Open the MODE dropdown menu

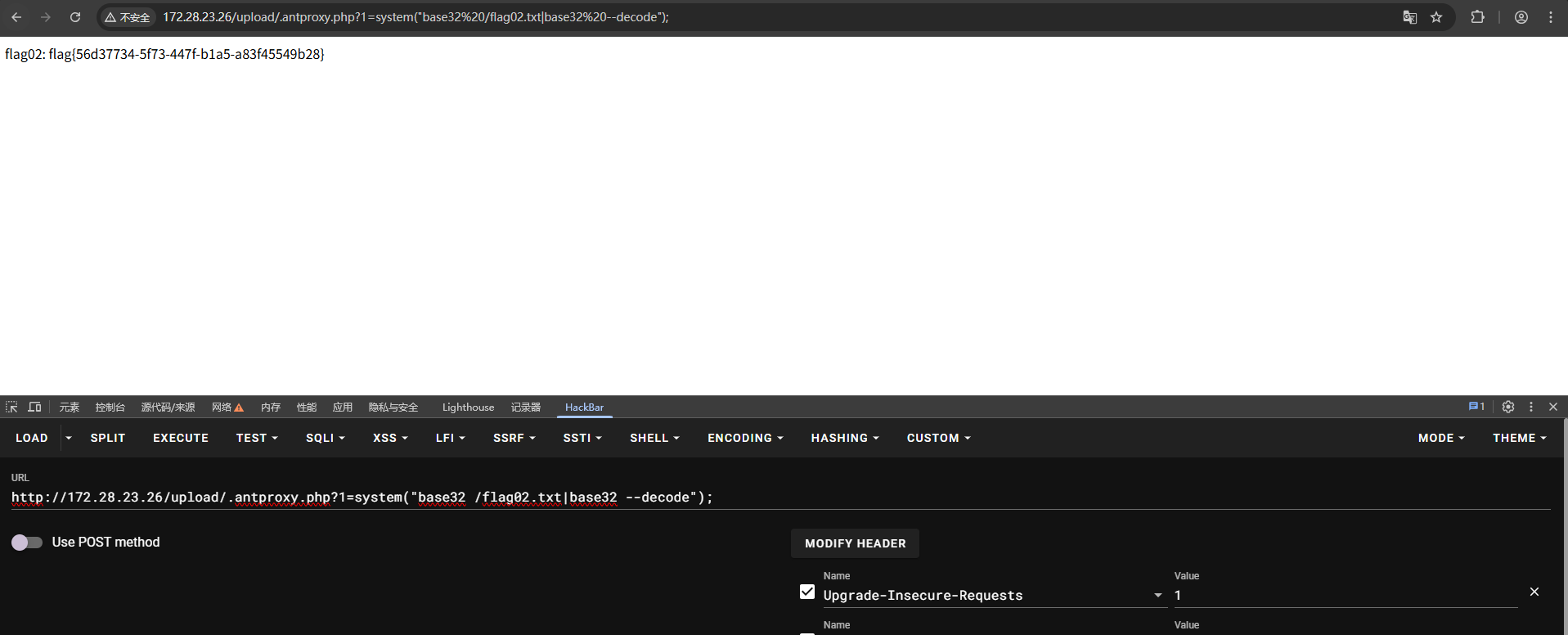[1441, 438]
